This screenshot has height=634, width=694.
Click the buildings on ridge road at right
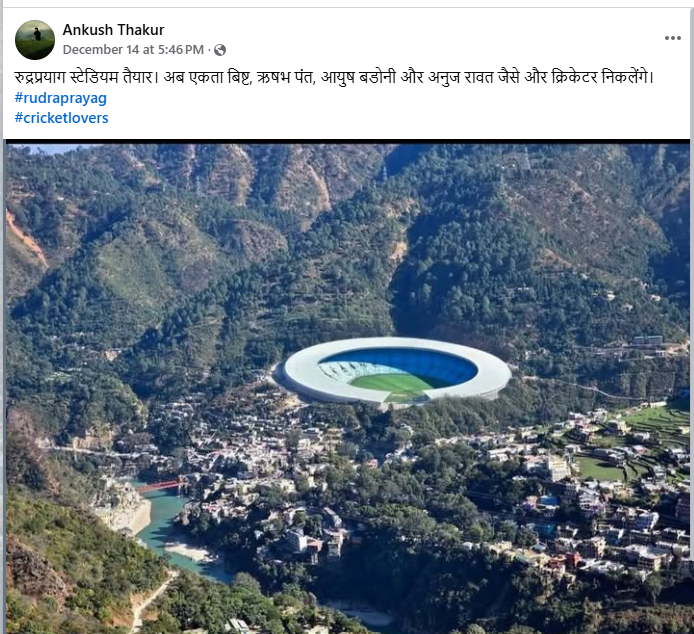click(x=647, y=340)
